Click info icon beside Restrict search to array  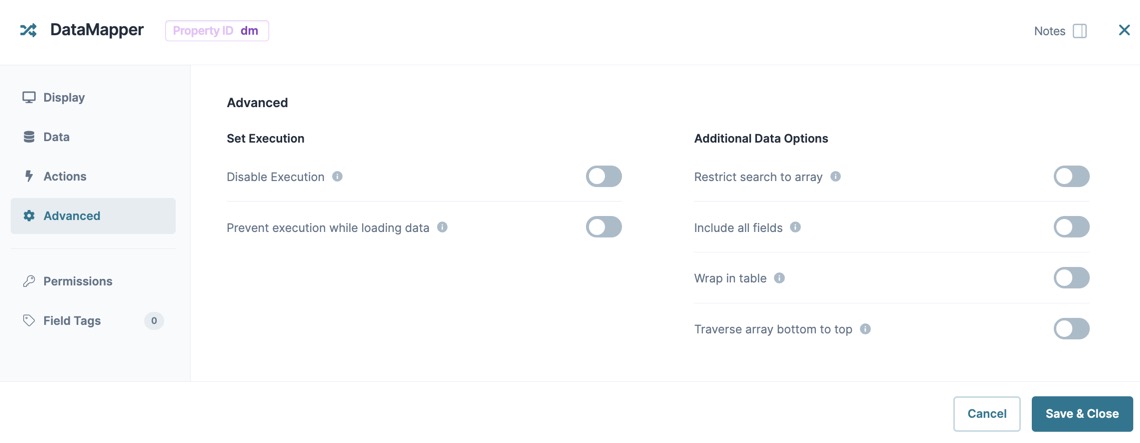(x=835, y=176)
